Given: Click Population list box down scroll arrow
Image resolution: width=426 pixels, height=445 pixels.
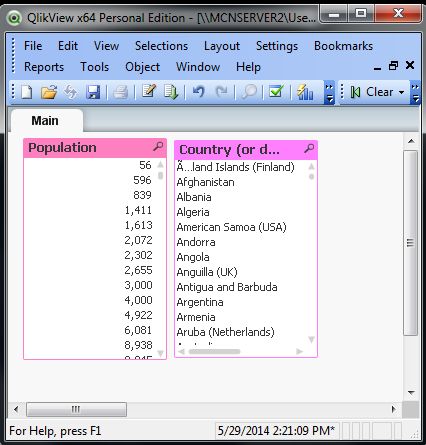Looking at the screenshot, I should [x=160, y=353].
